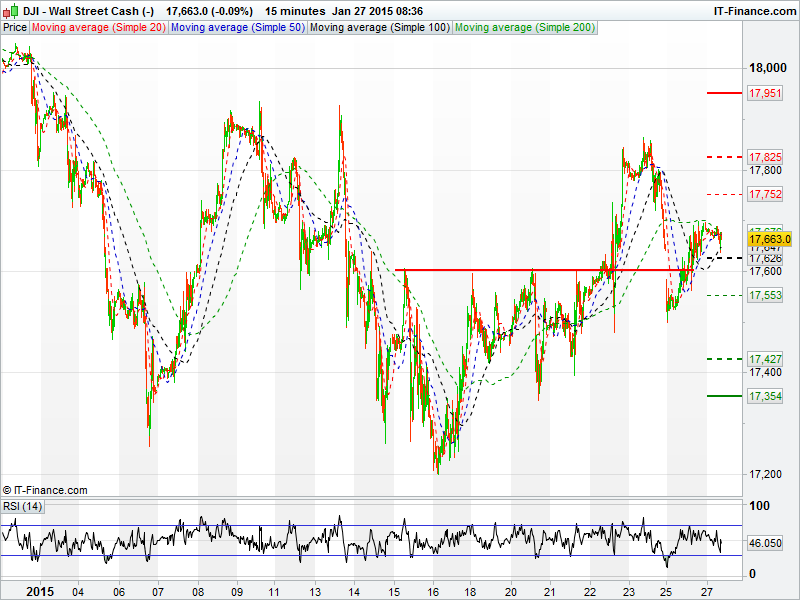Select the Price legend tab
Screen dimensions: 800x600
coord(15,27)
